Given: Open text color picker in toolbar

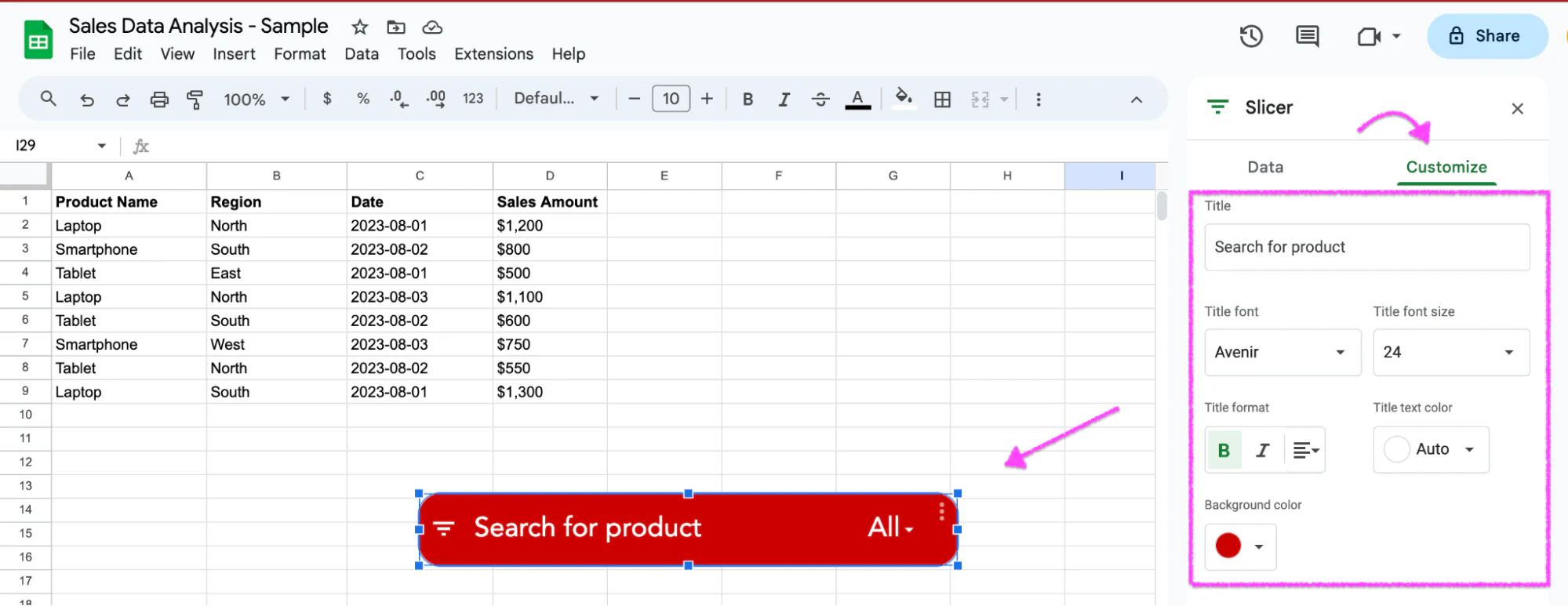Looking at the screenshot, I should tap(858, 100).
